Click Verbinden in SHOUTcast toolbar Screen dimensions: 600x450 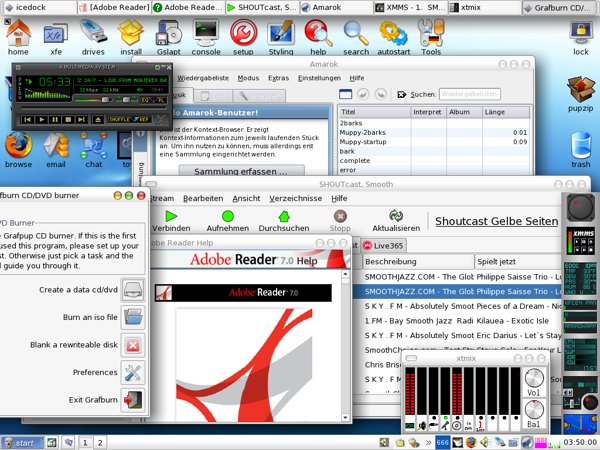(x=171, y=221)
